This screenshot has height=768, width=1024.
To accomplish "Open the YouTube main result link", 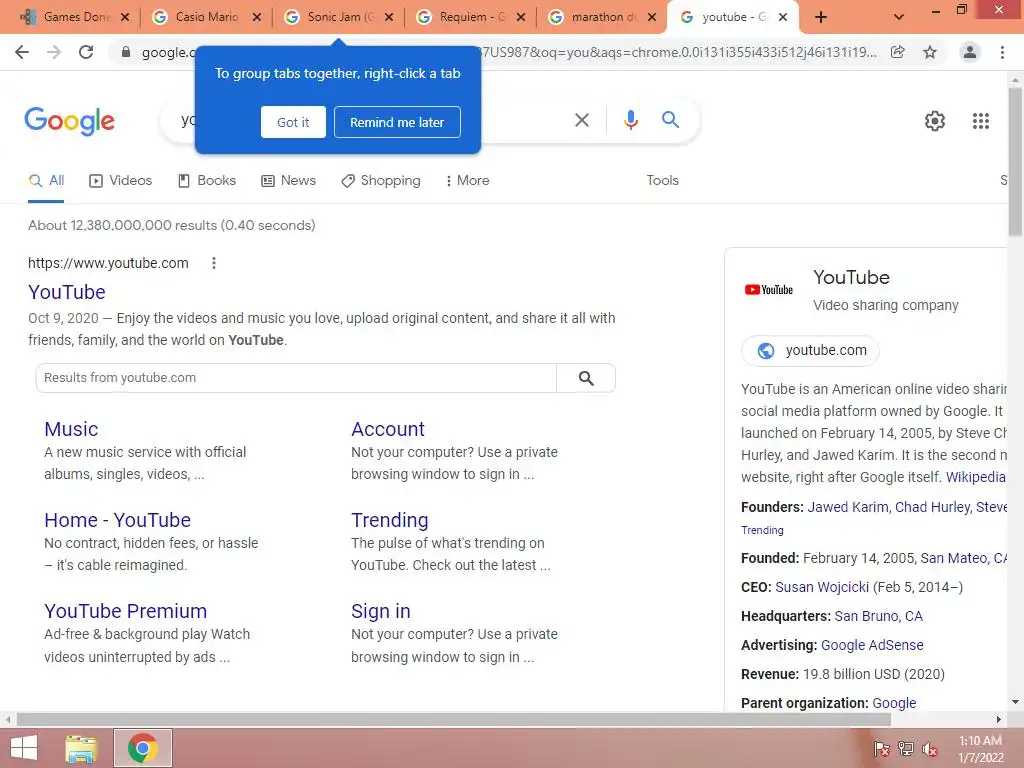I will point(67,292).
